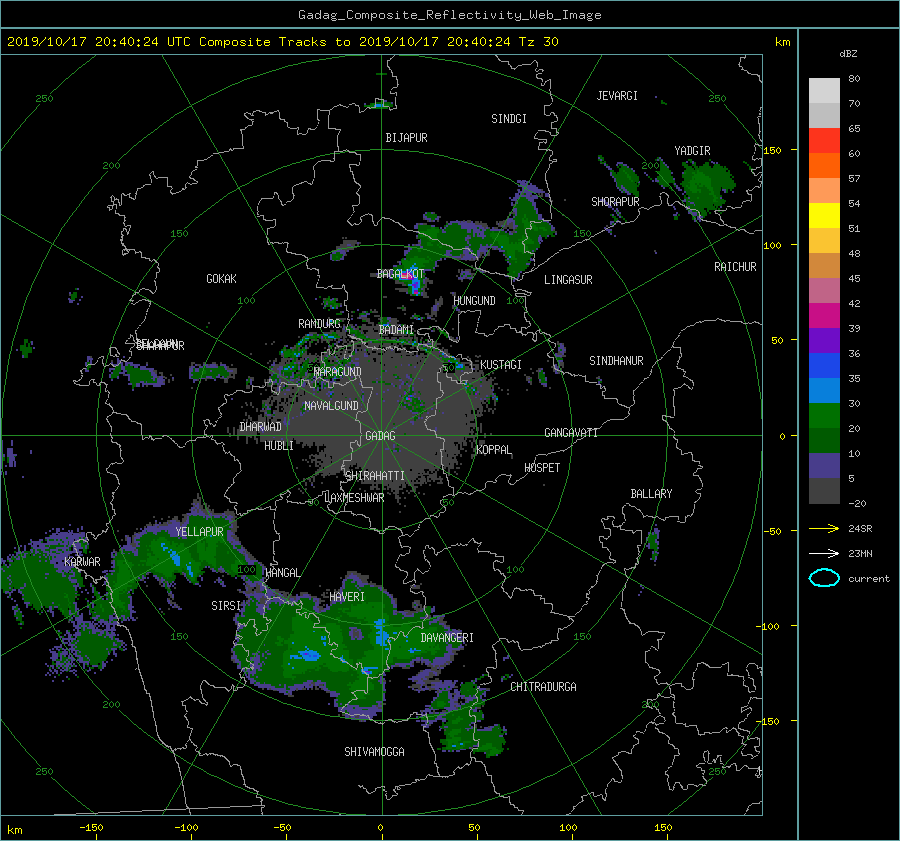This screenshot has width=900, height=841.
Task: Click the purple 36 dBZ legend swatch
Action: (824, 340)
